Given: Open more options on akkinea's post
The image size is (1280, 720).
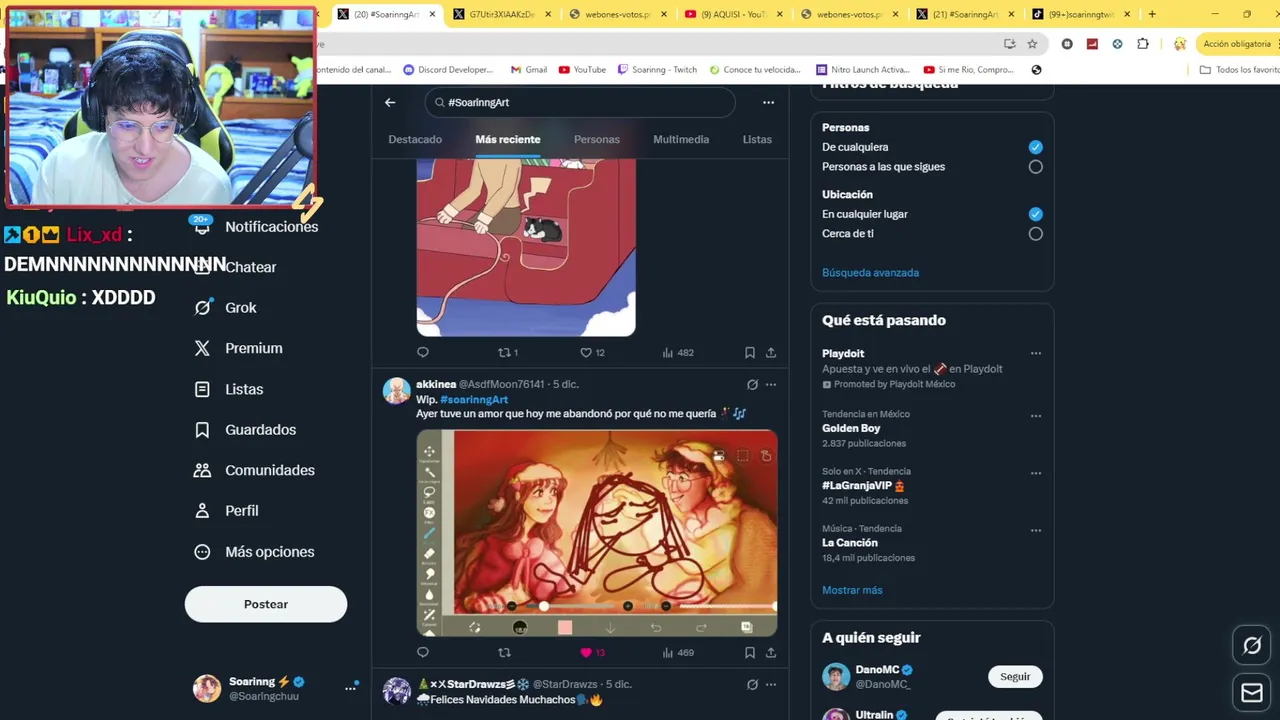Looking at the screenshot, I should 771,384.
